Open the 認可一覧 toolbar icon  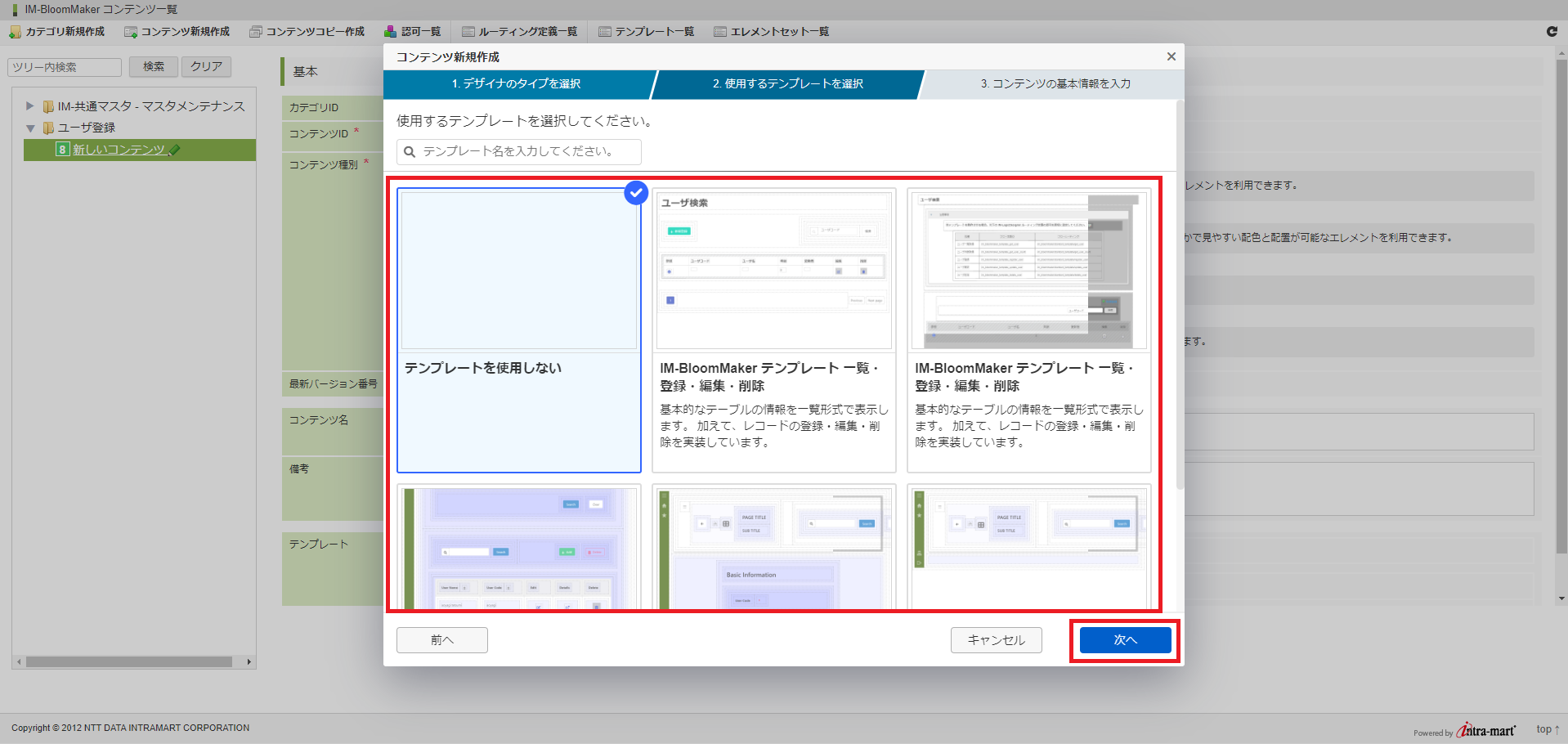pos(391,32)
